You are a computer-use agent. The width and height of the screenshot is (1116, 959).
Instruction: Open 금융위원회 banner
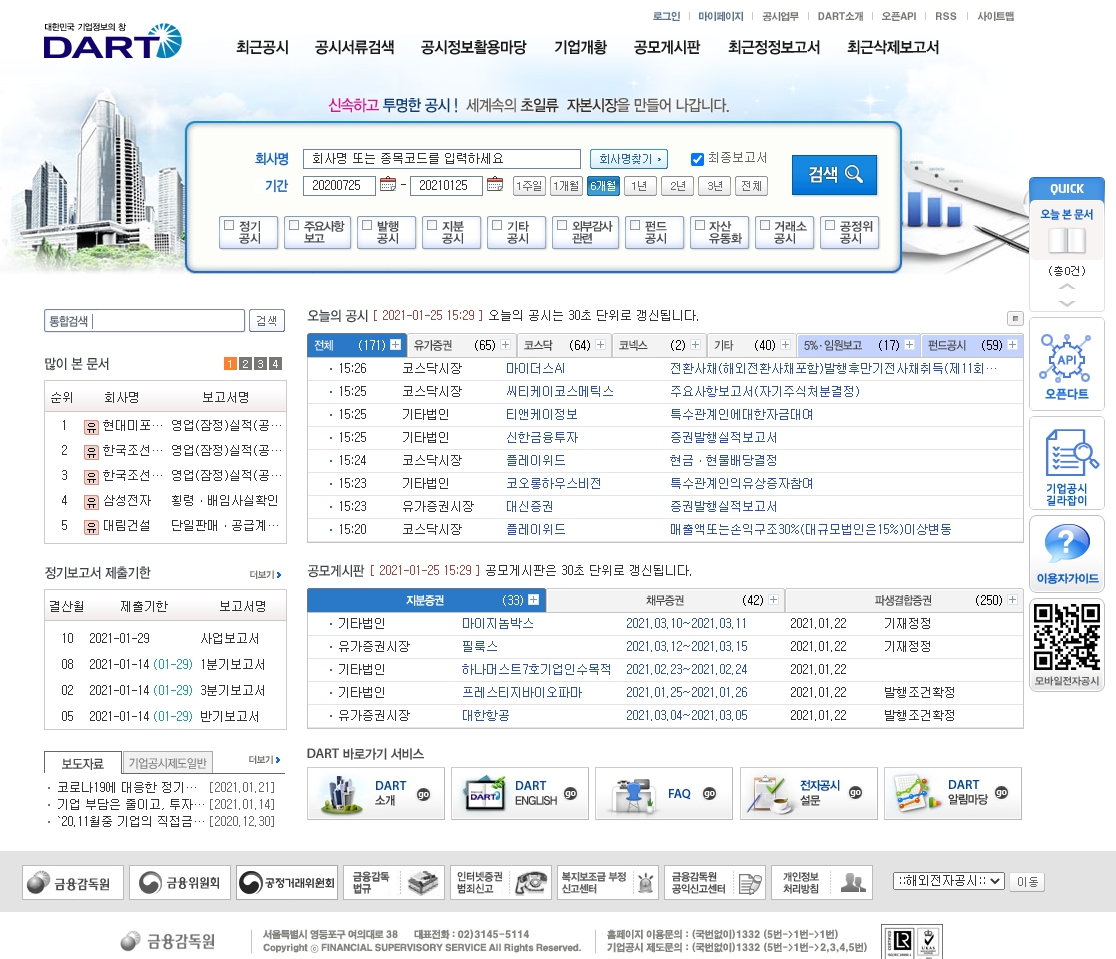point(180,883)
